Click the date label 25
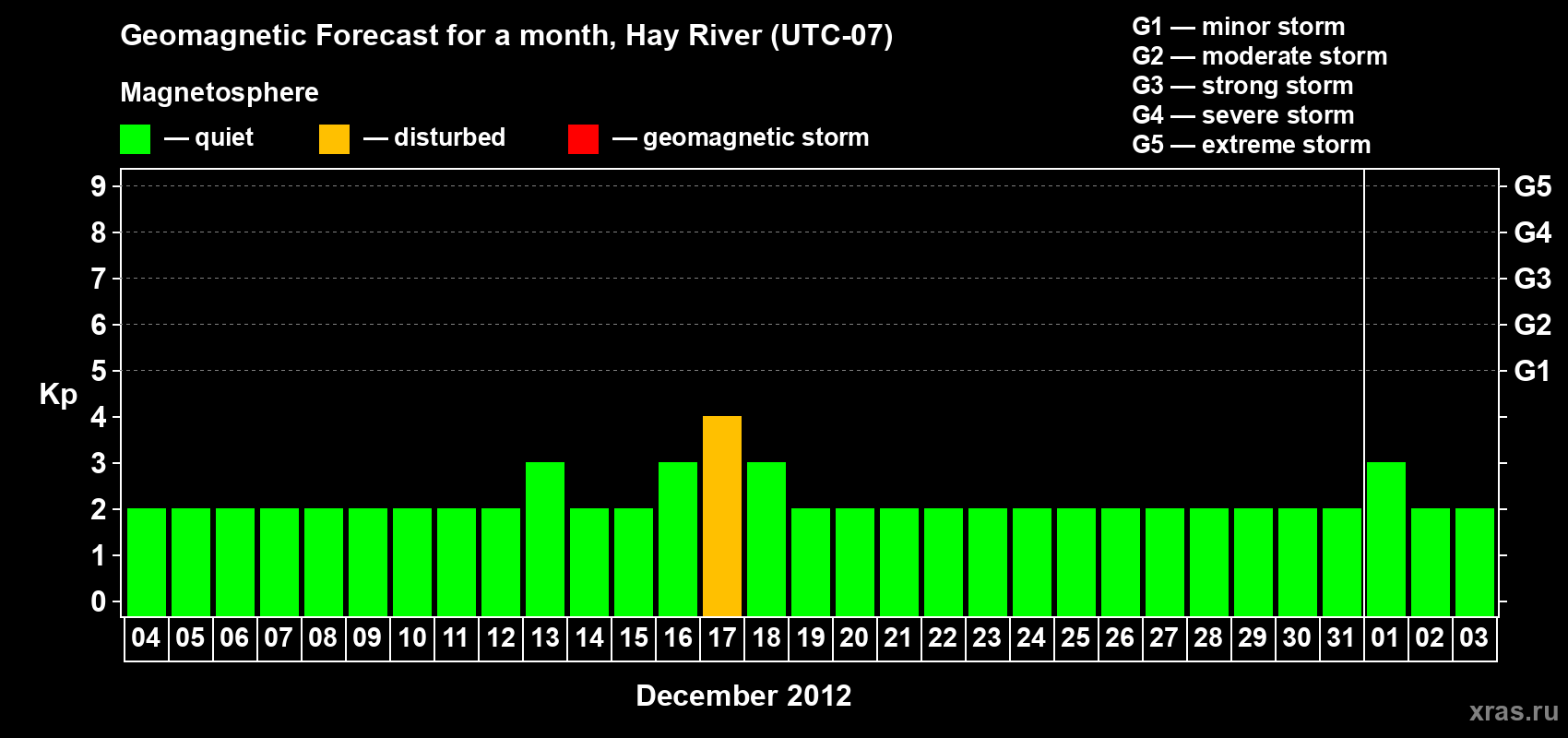1568x738 pixels. tap(1075, 637)
